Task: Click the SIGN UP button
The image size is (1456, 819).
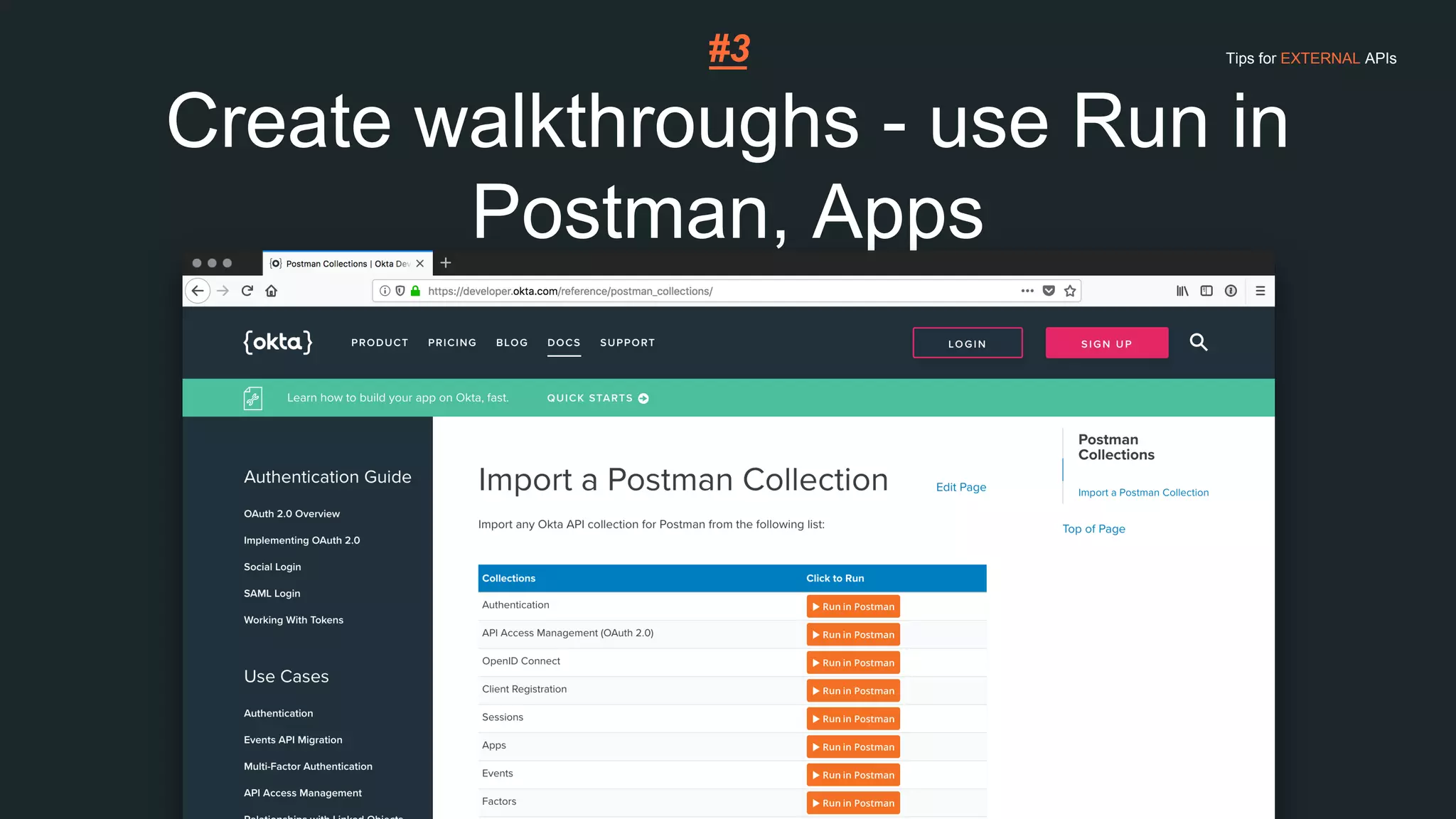Action: point(1107,343)
